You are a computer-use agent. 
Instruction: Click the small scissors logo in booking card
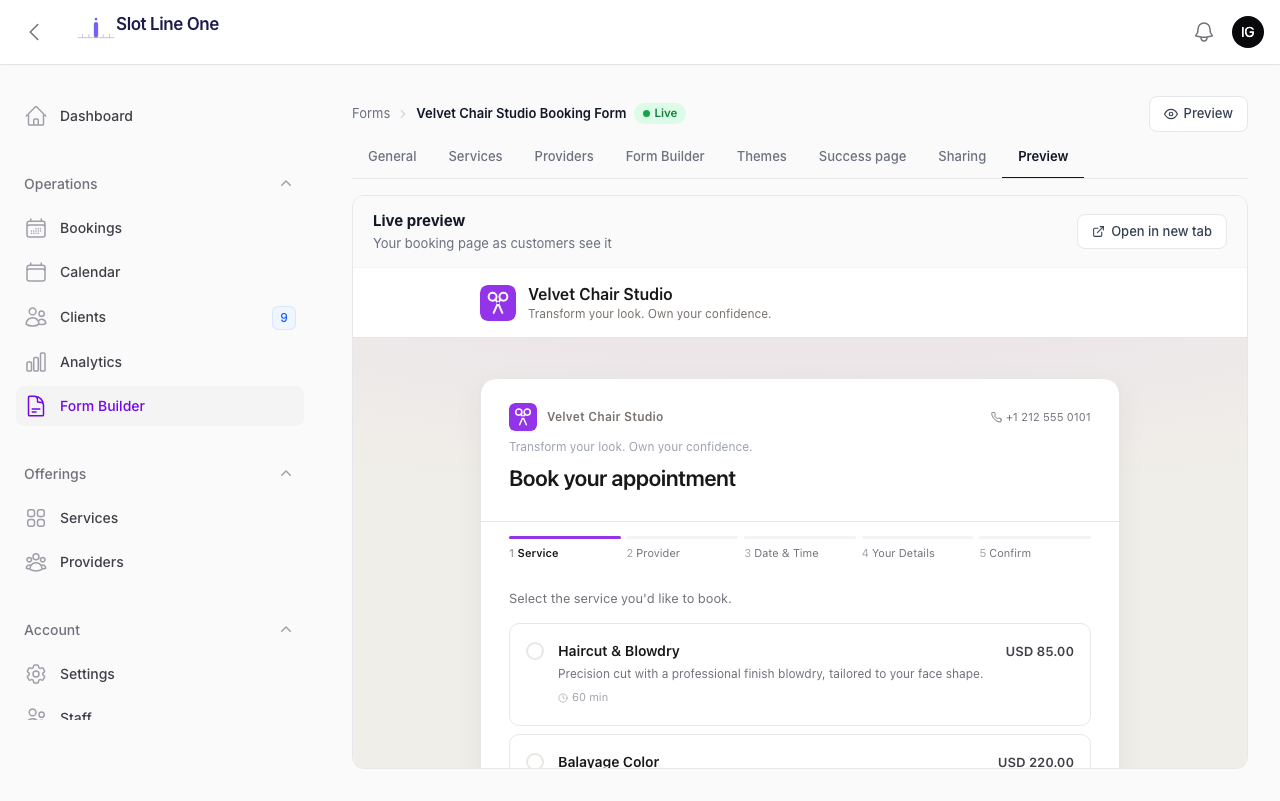pyautogui.click(x=523, y=417)
